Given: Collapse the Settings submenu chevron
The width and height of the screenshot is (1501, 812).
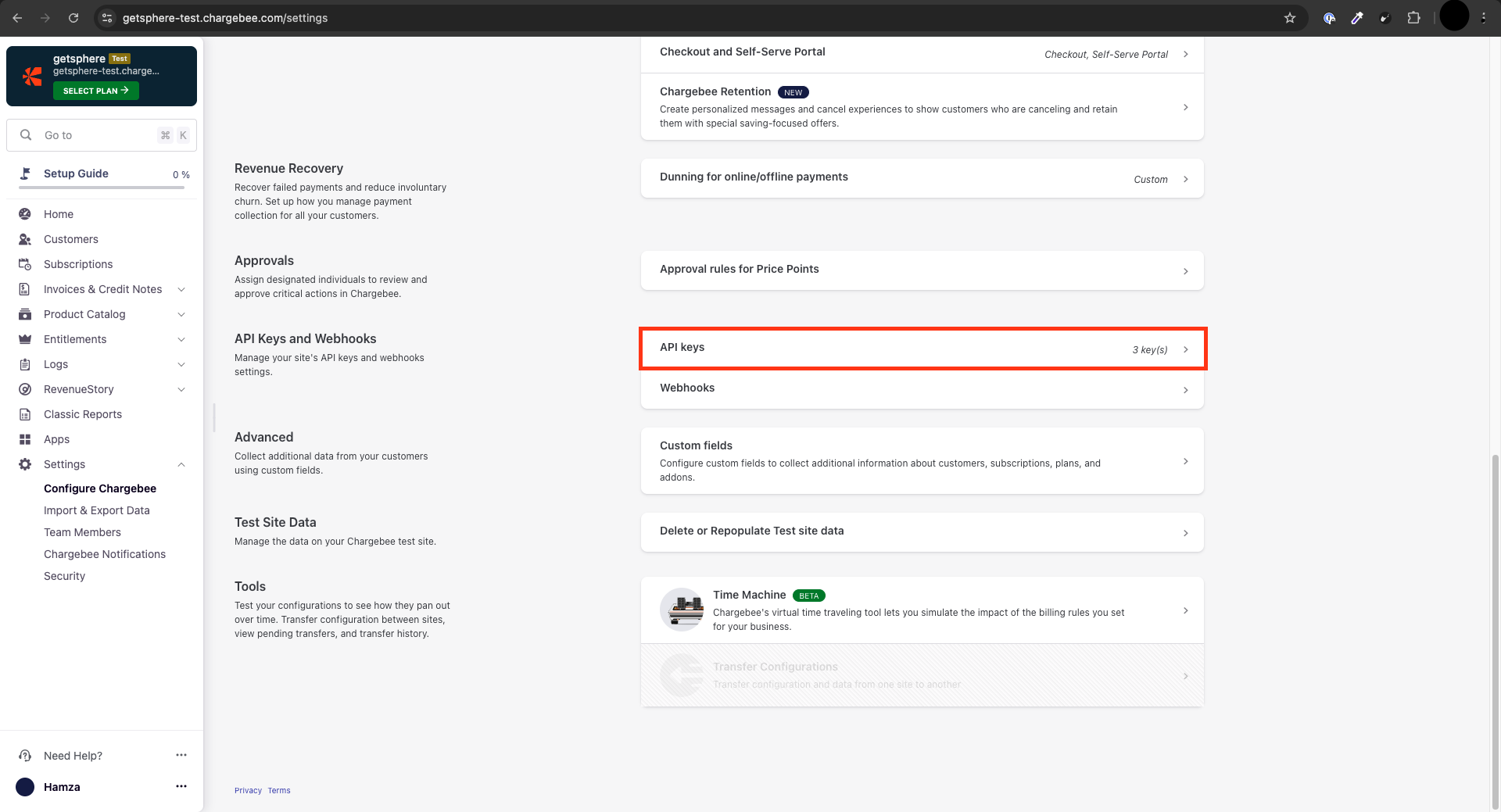Looking at the screenshot, I should [181, 464].
